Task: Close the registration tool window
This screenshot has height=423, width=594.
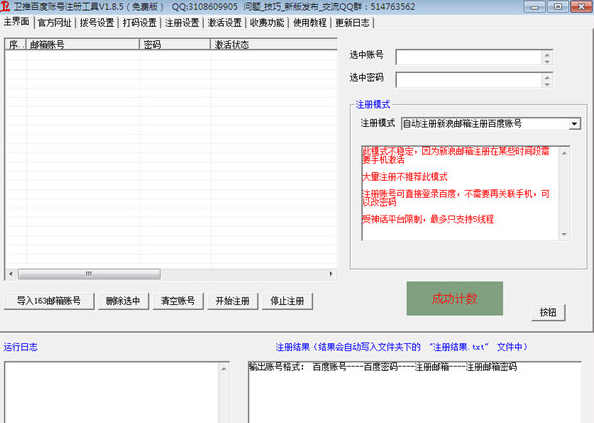Action: pyautogui.click(x=581, y=6)
